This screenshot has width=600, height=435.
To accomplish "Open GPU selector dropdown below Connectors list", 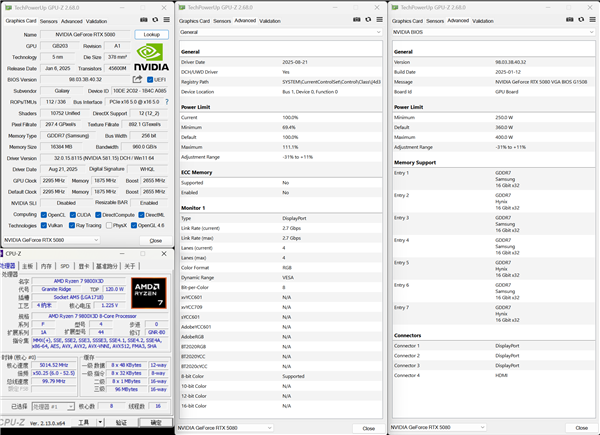I will pyautogui.click(x=438, y=427).
